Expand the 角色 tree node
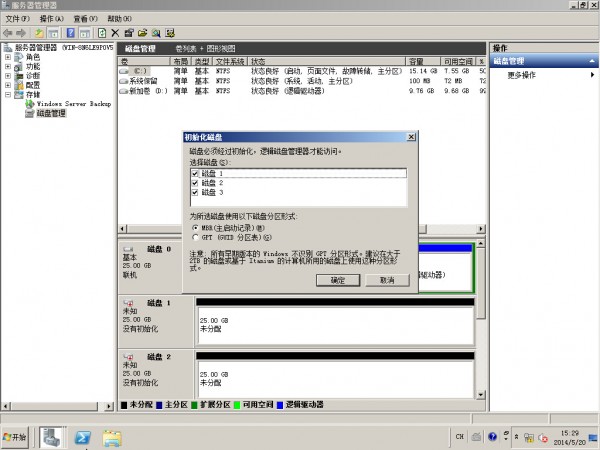This screenshot has width=600, height=450. [8, 57]
